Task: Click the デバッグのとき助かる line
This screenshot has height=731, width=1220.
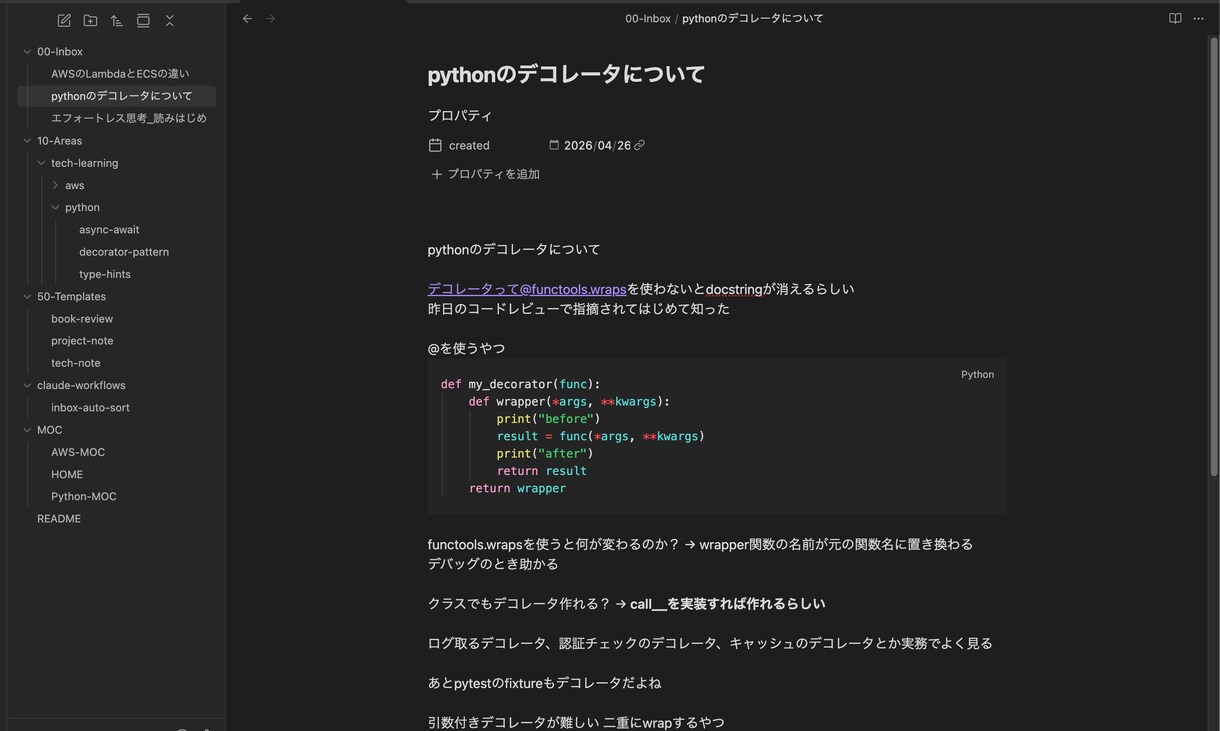Action: coord(493,564)
